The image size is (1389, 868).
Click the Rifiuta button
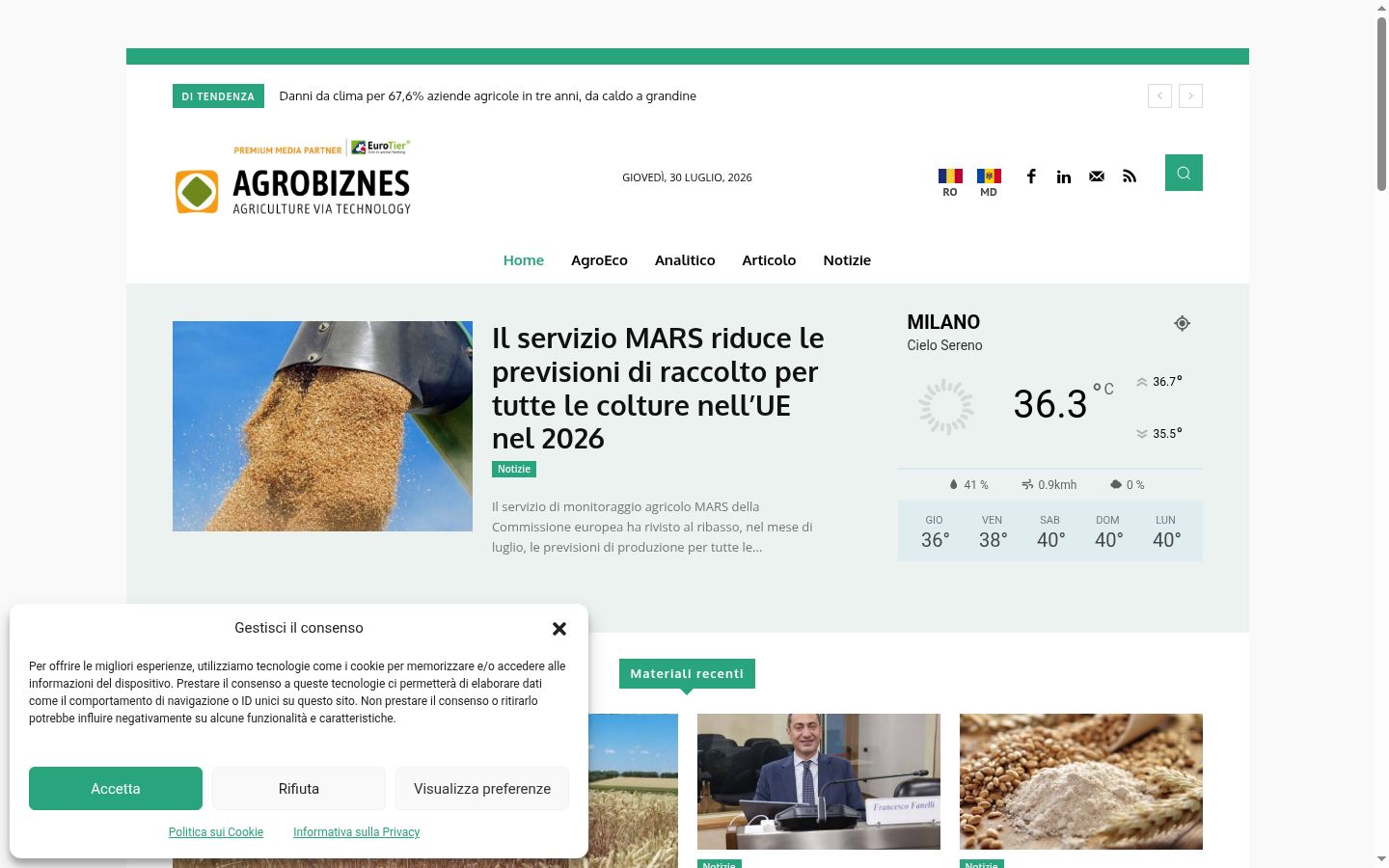(299, 788)
